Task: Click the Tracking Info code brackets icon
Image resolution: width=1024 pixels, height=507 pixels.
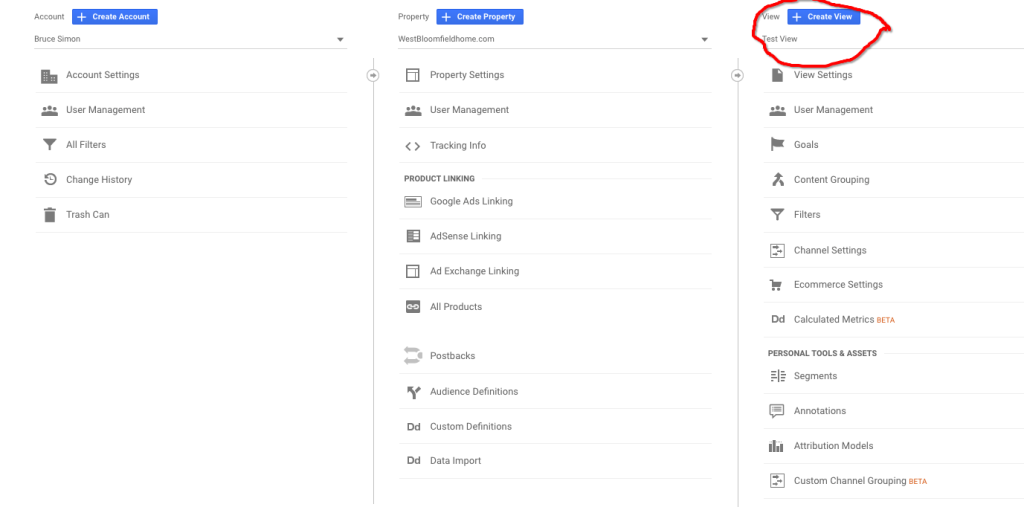Action: point(413,146)
